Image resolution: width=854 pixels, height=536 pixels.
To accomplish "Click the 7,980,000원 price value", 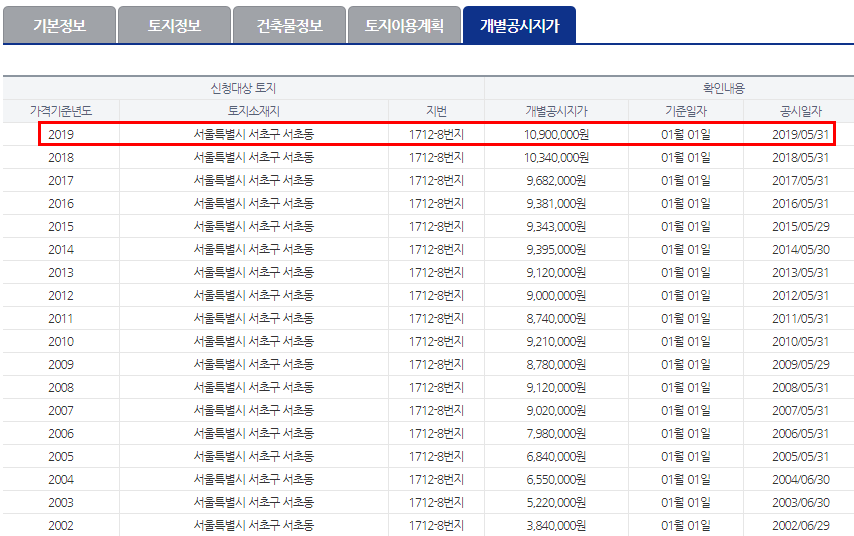I will (x=556, y=434).
